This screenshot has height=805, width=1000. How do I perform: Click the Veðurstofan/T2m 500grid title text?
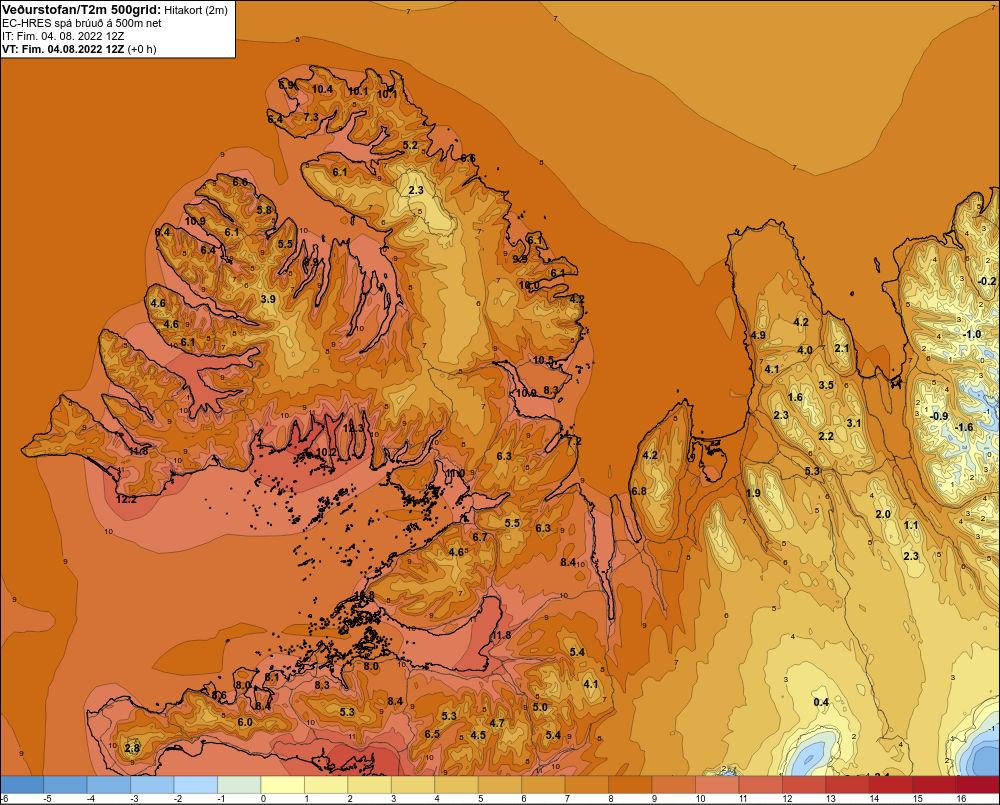tap(82, 10)
